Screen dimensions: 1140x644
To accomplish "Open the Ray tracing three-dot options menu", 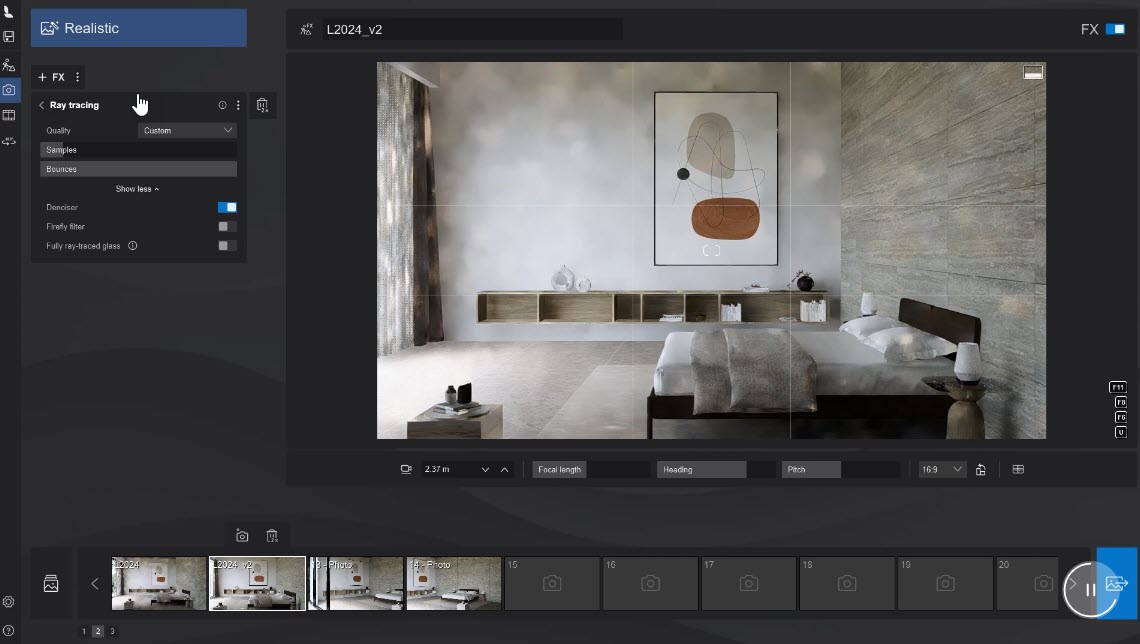I will [238, 105].
